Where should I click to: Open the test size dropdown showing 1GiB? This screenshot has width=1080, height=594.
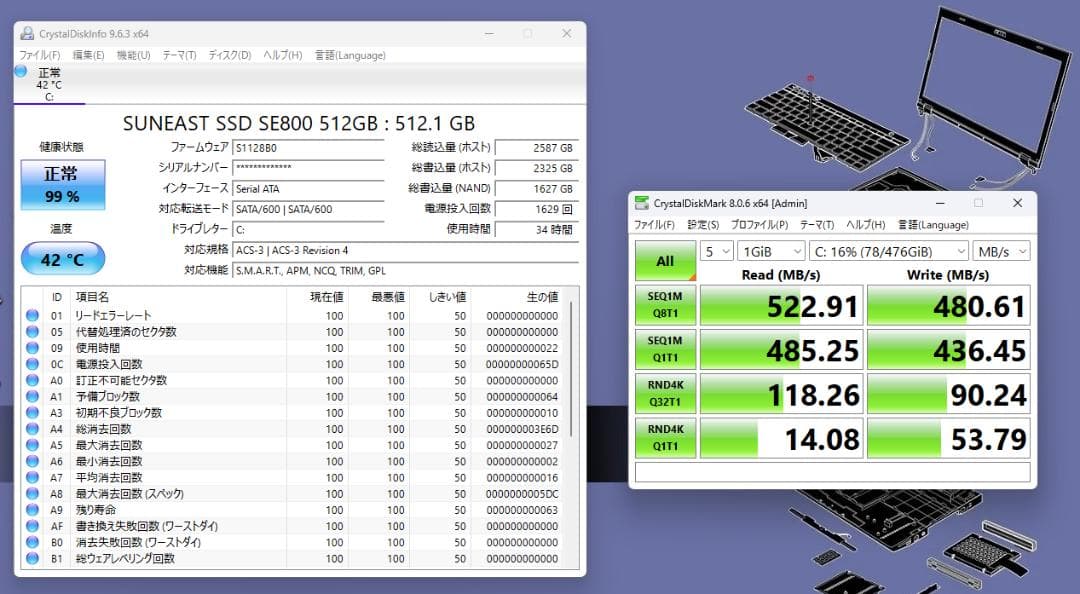click(770, 252)
